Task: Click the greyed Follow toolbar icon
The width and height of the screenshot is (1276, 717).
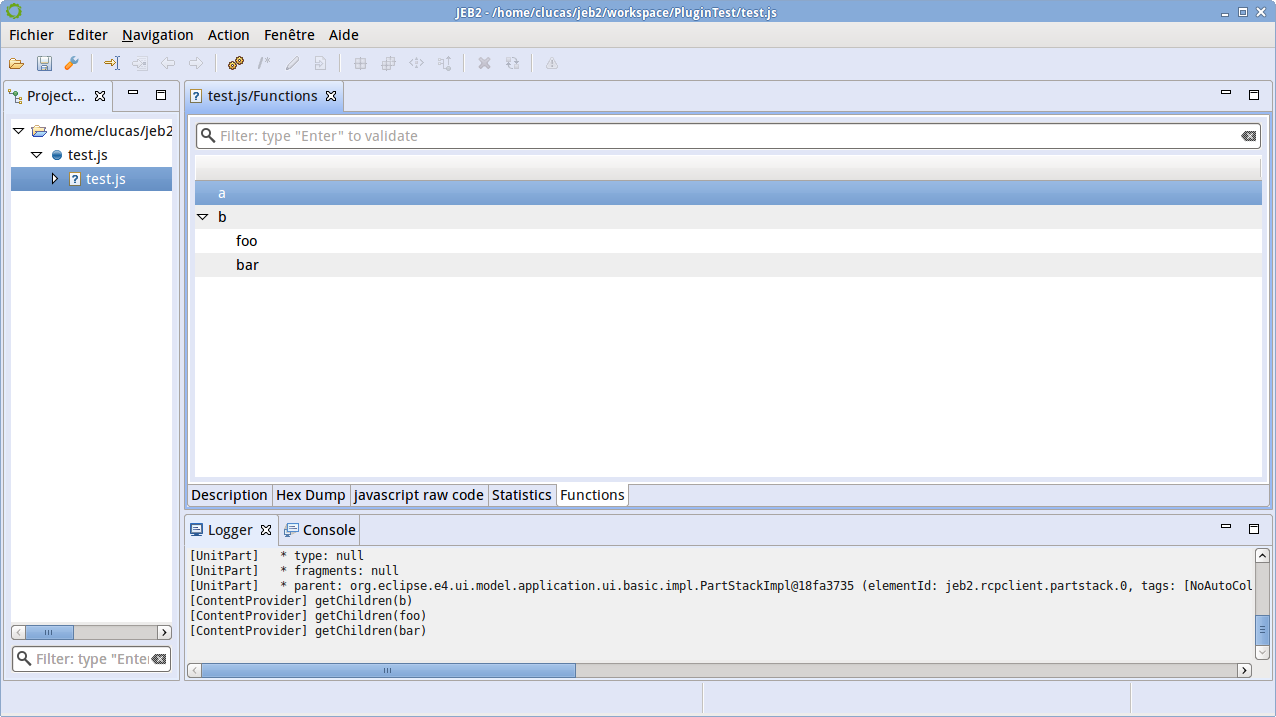Action: [x=140, y=63]
